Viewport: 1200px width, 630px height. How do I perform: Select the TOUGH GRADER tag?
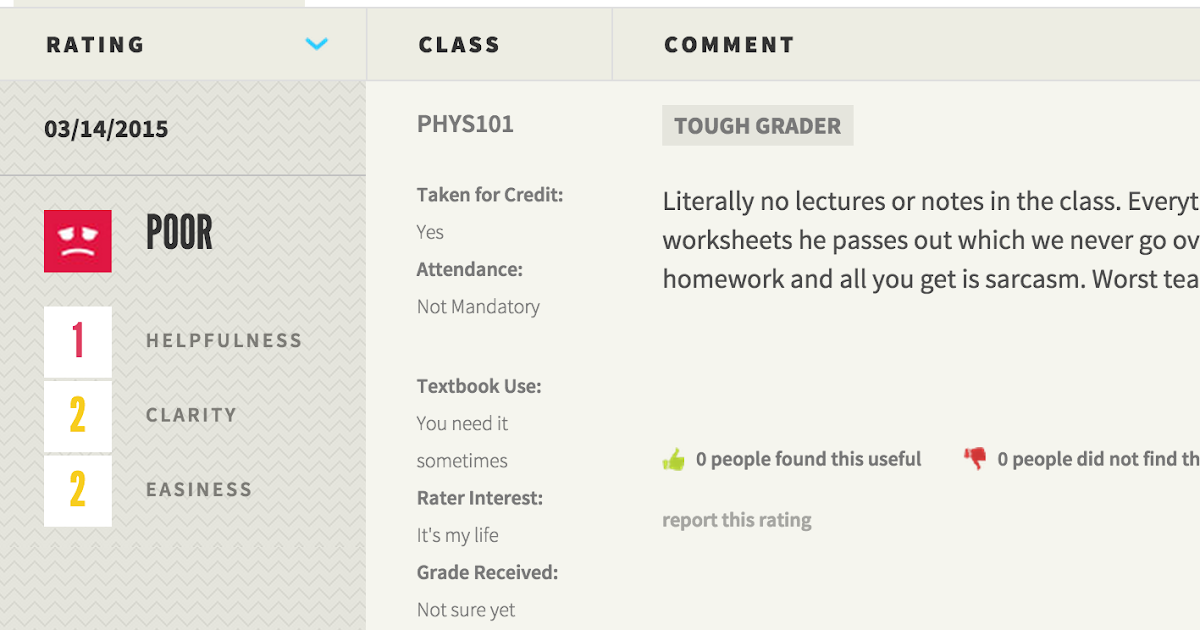pos(757,126)
